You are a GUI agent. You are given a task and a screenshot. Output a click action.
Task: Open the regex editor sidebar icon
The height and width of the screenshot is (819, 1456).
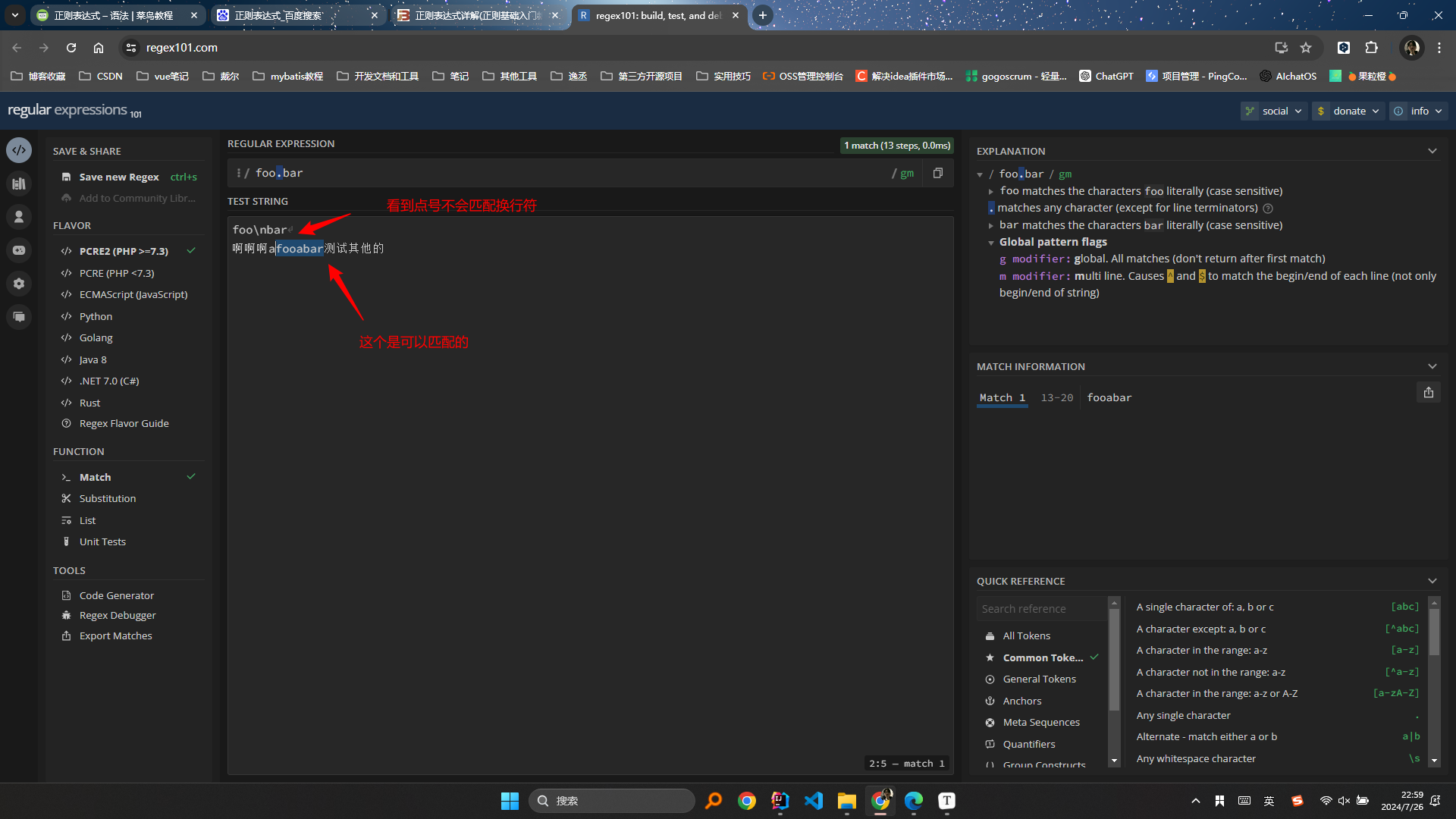[19, 150]
